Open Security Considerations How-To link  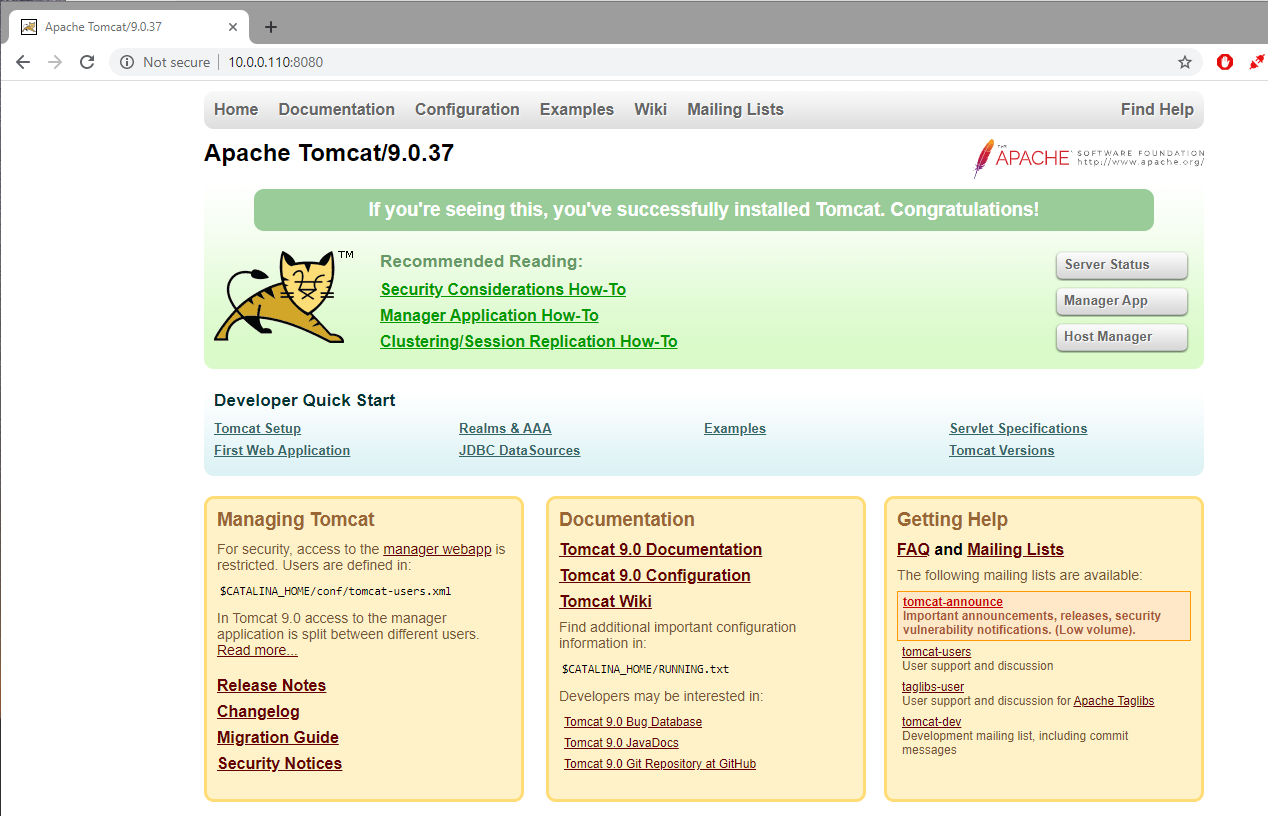click(503, 290)
